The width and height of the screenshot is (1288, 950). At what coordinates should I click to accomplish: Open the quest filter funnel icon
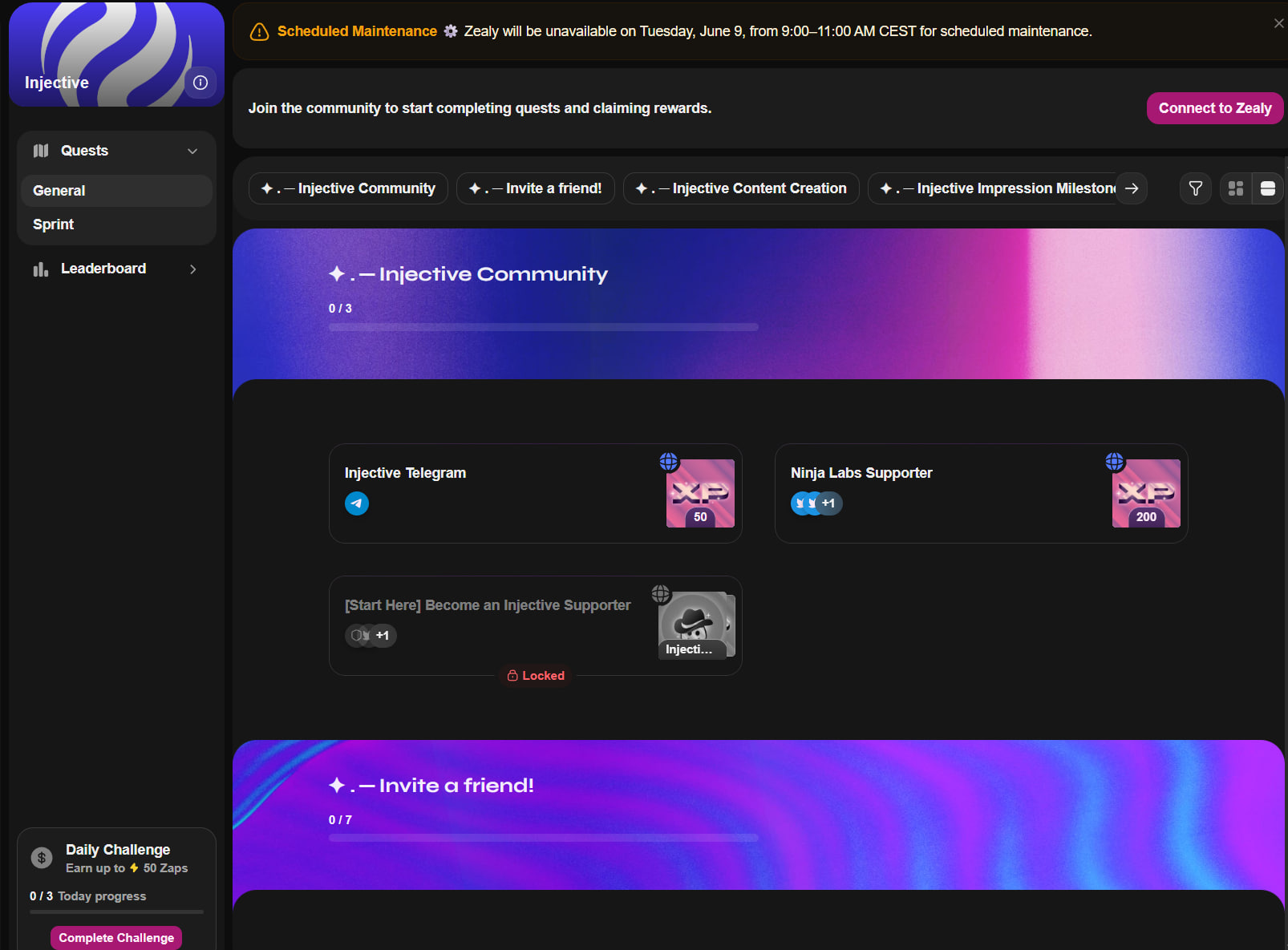tap(1195, 188)
